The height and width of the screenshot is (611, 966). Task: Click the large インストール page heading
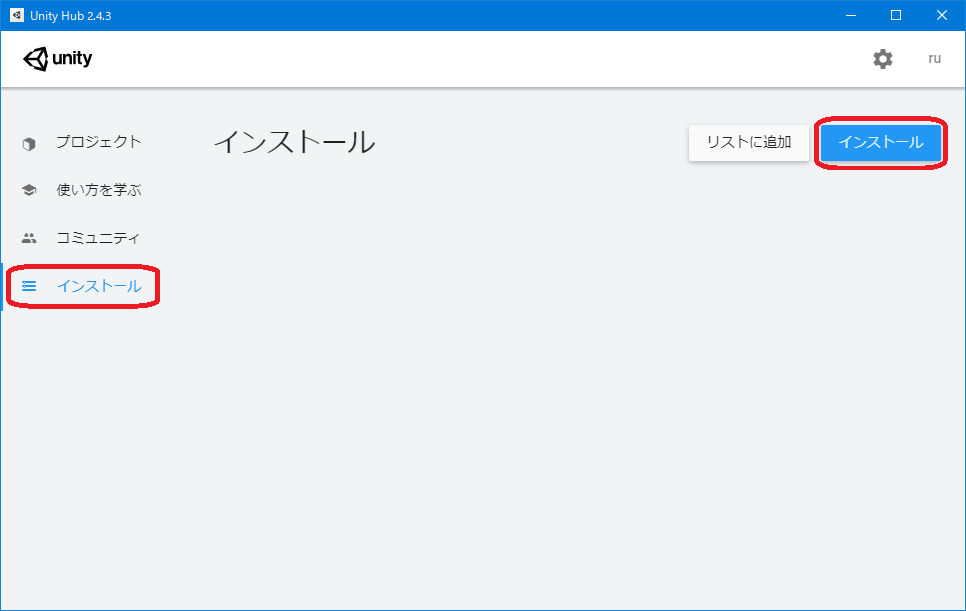(294, 142)
